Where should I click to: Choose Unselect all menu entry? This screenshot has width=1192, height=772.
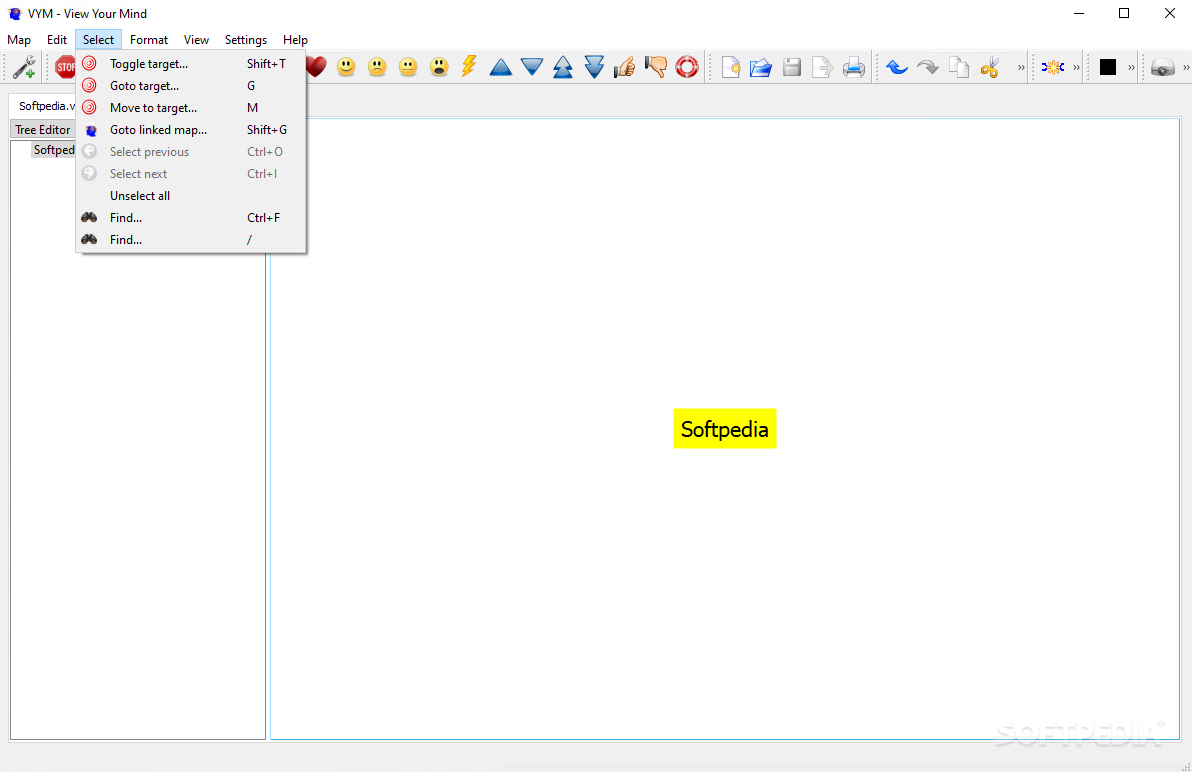pyautogui.click(x=191, y=195)
